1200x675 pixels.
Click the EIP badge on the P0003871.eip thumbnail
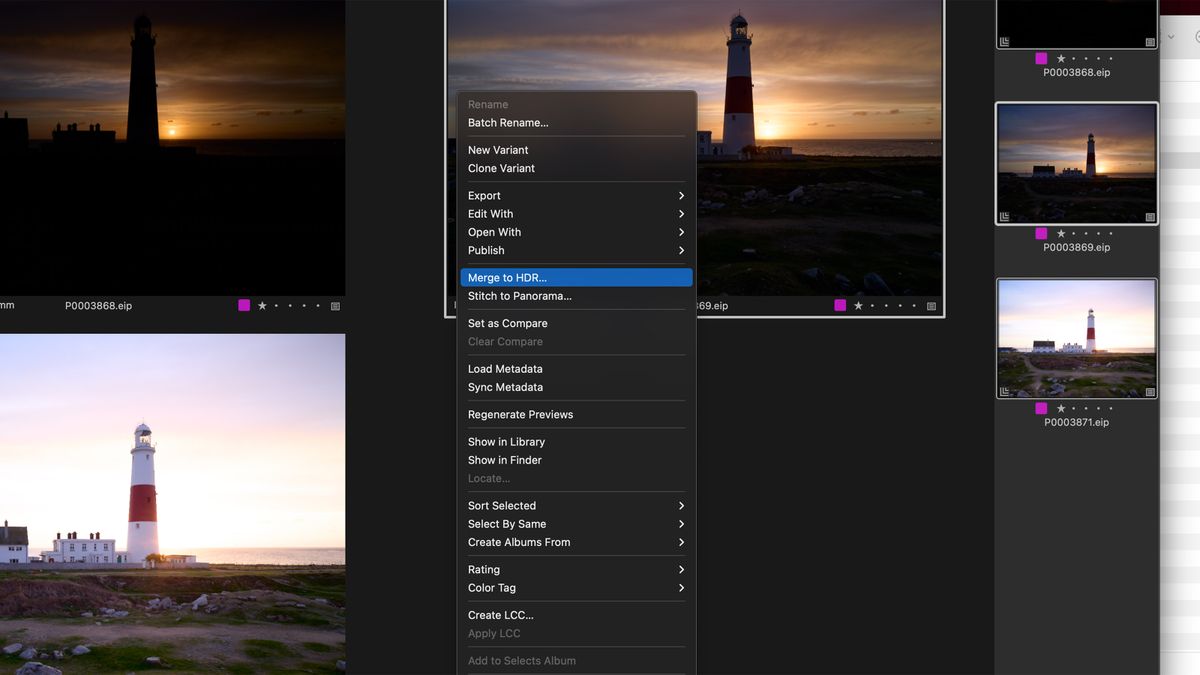point(1004,390)
